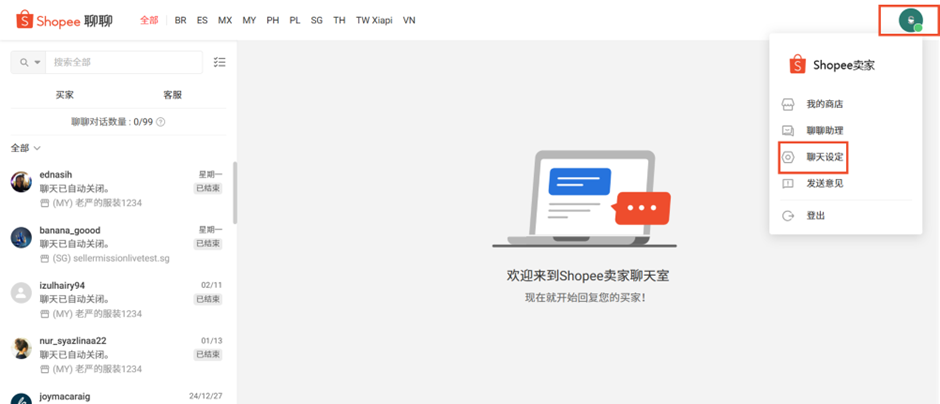Click the 02/11 date on izulhairy94's chat

(x=212, y=285)
